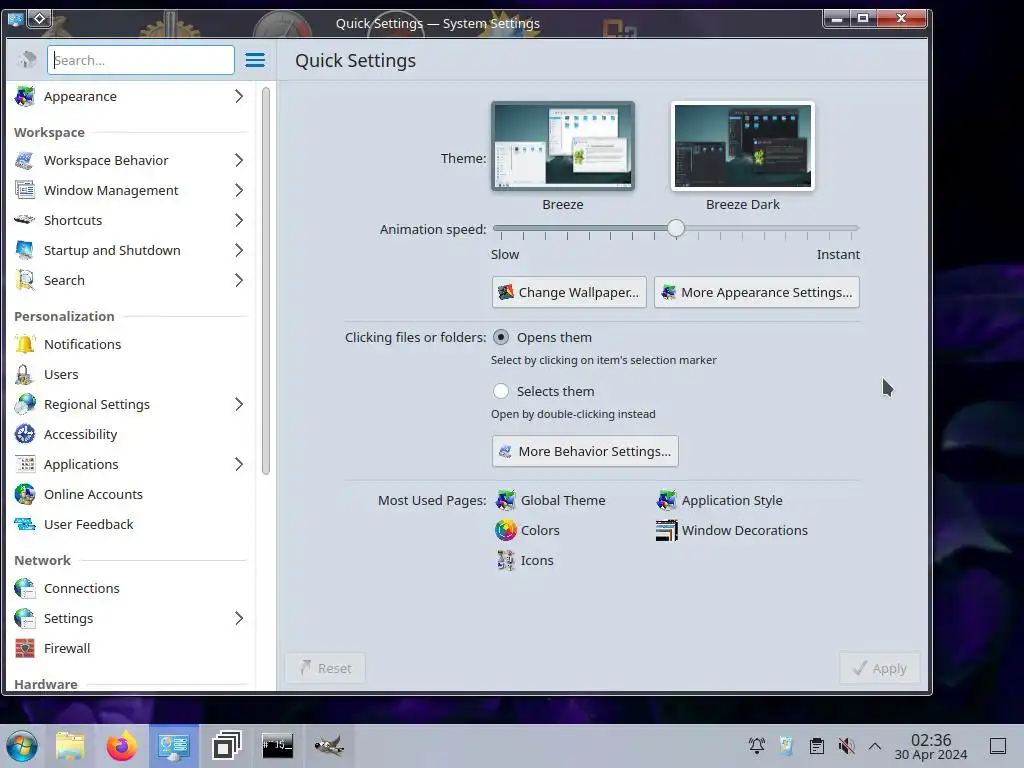Open the Online Accounts entry

click(x=129, y=494)
